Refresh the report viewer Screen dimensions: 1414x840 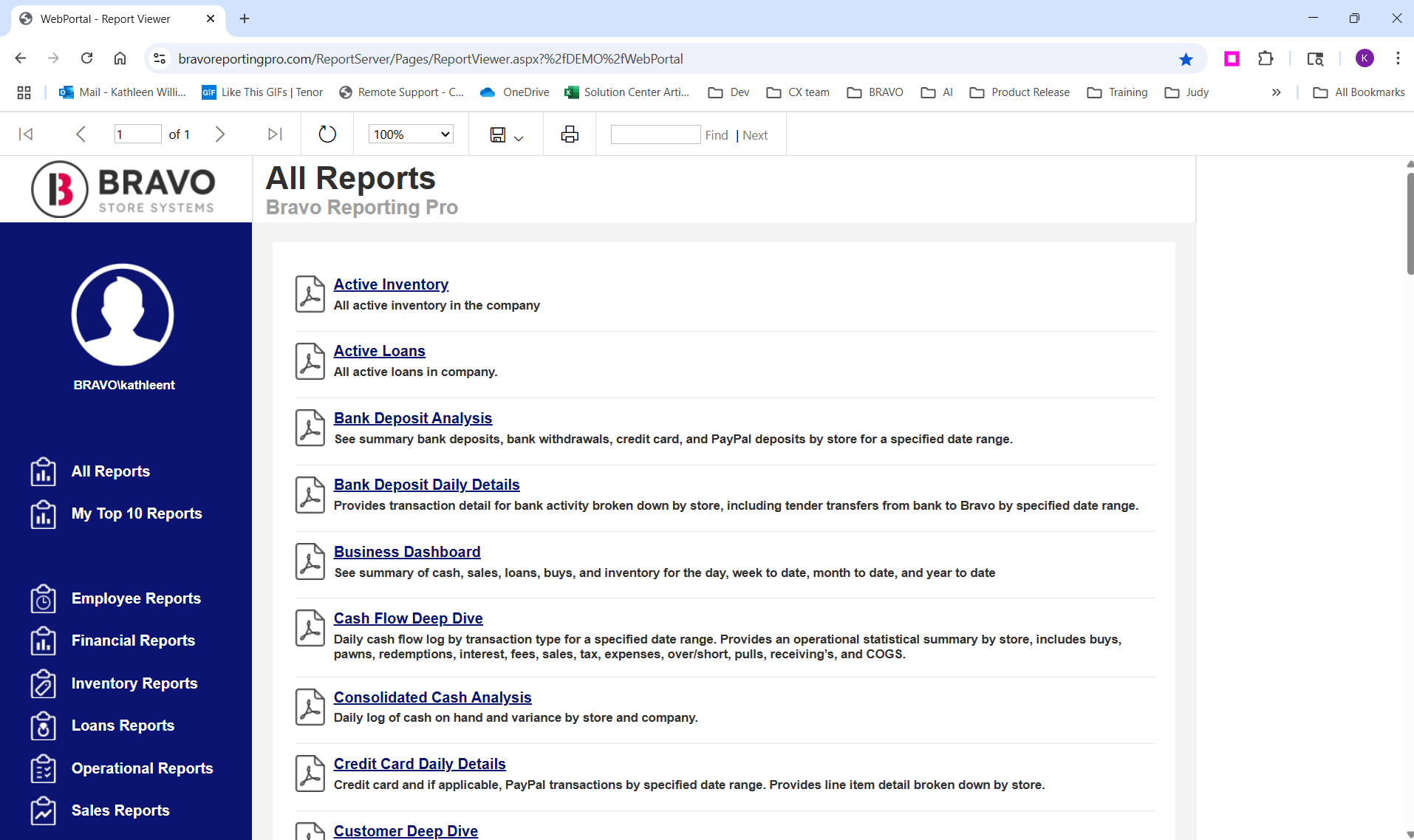click(x=327, y=134)
